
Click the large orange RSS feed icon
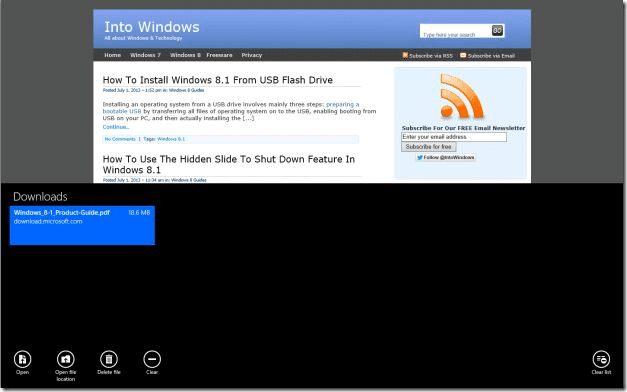point(462,96)
